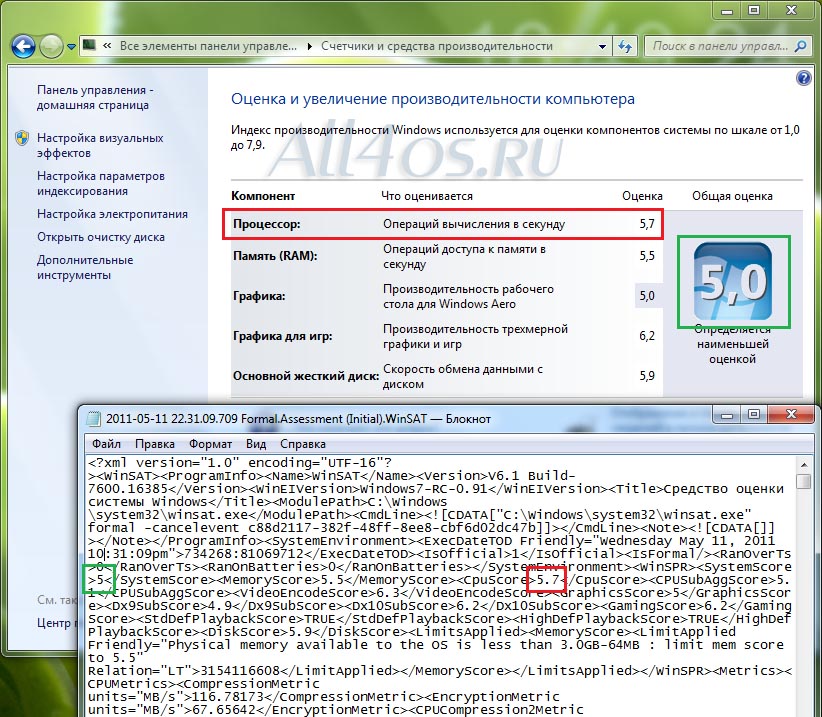
Task: Click the page title 'Оценка и увеличение производительности компьютера'
Action: tap(433, 99)
